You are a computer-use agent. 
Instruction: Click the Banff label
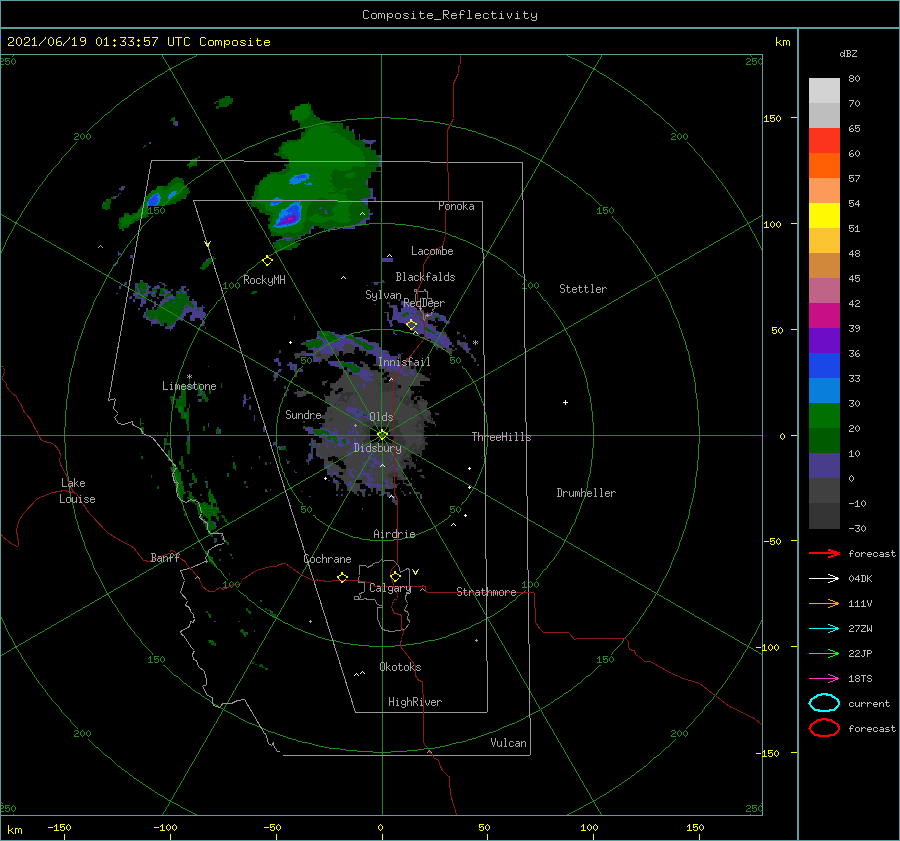tap(165, 557)
